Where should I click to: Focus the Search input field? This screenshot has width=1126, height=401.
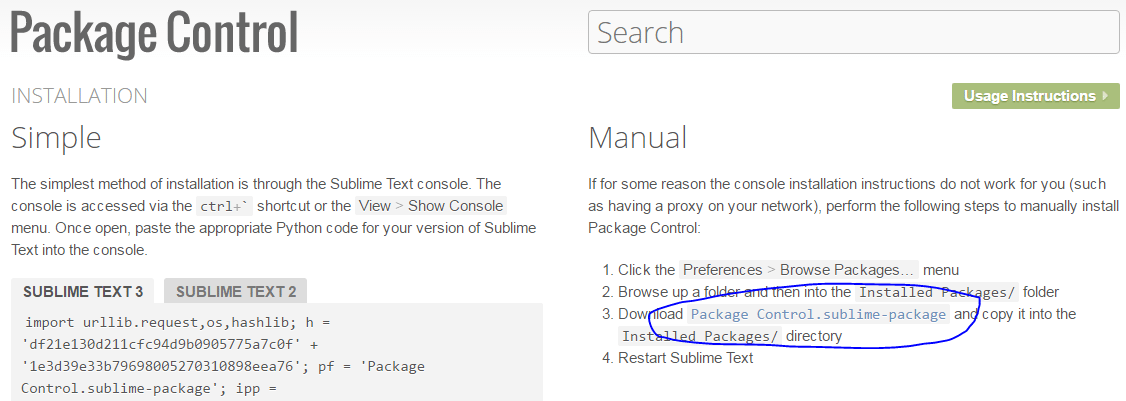(x=853, y=32)
